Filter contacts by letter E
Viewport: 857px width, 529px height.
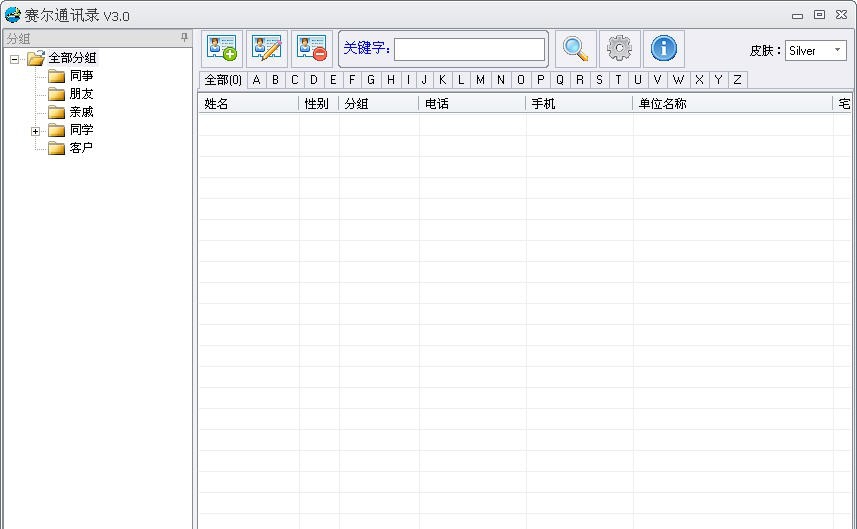point(333,80)
